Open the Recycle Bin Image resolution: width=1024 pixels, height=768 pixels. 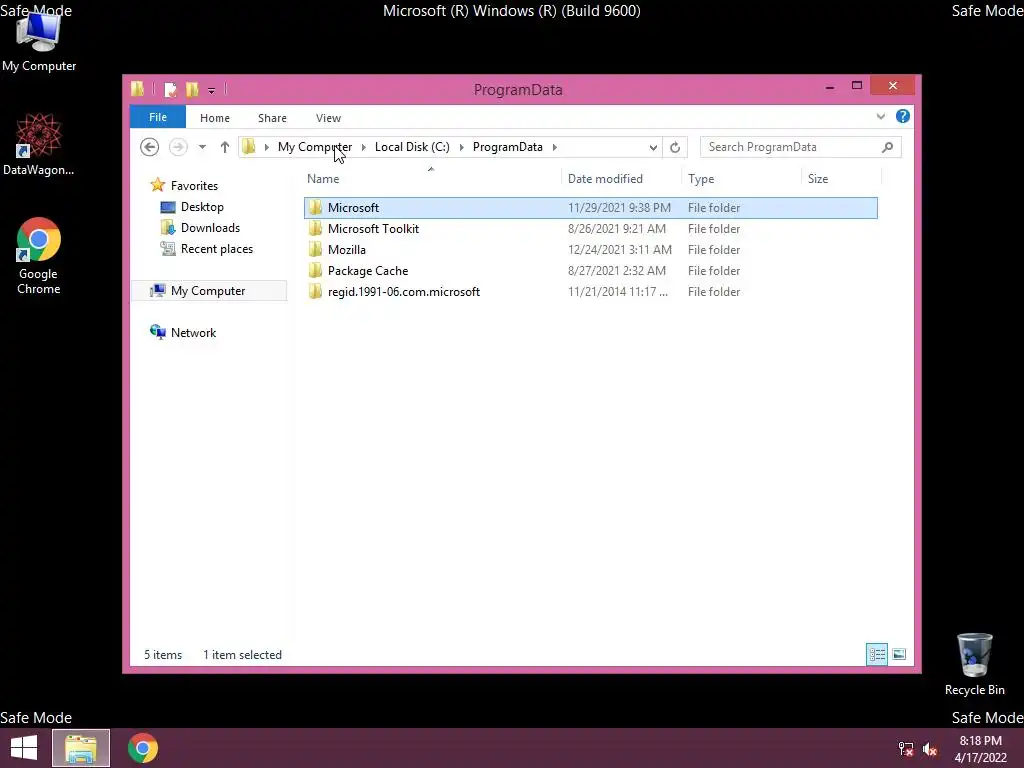tap(974, 664)
